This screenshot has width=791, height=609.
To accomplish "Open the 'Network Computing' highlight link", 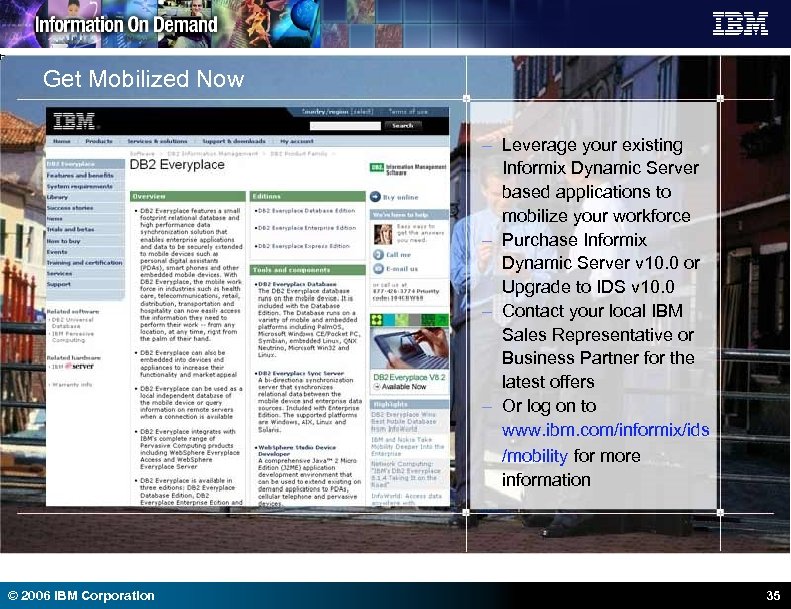I will point(406,474).
